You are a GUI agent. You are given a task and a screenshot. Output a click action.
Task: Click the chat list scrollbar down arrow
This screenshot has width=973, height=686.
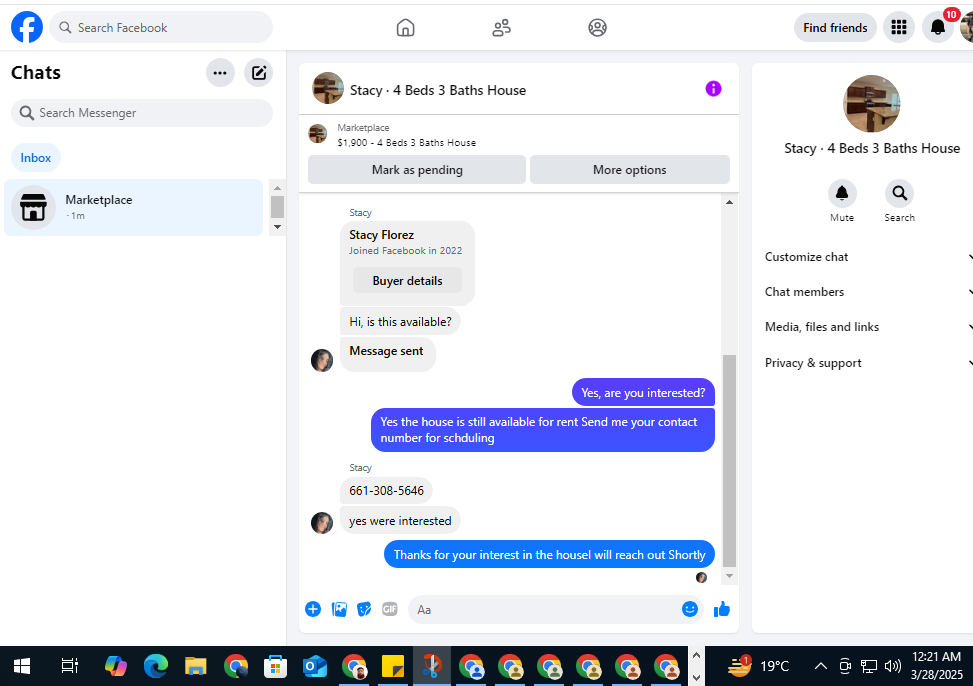[277, 227]
